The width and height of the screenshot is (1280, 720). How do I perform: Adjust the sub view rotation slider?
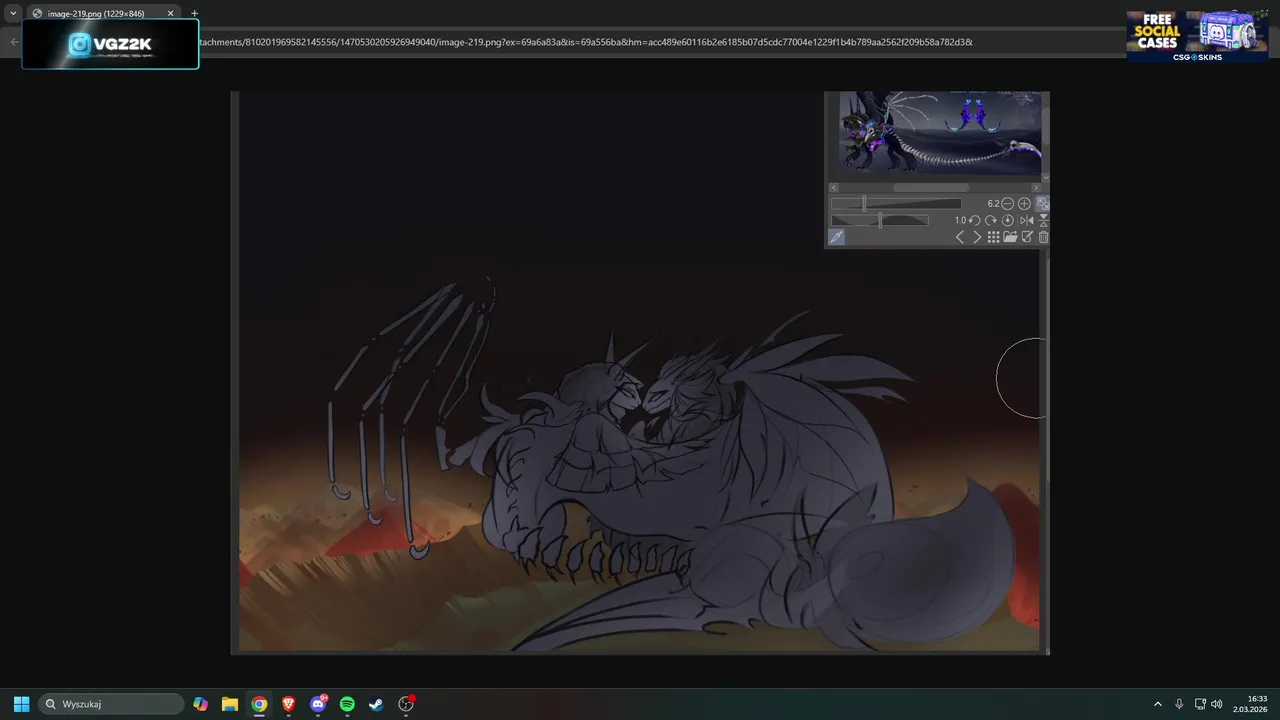(880, 220)
